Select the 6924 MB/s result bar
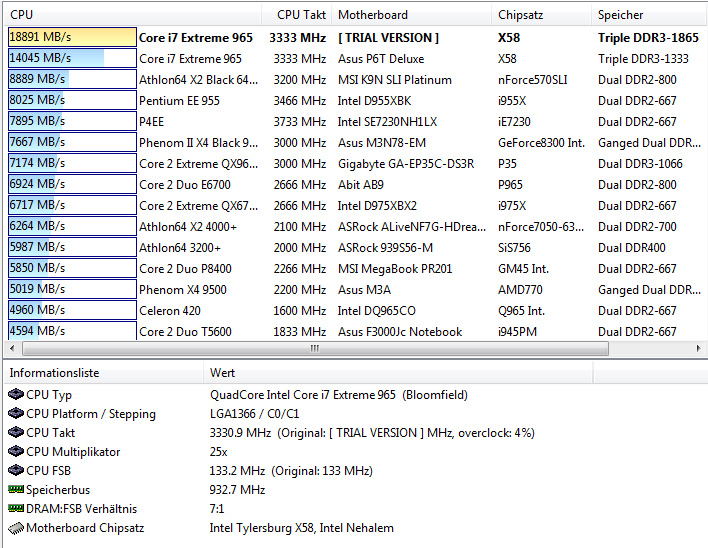The image size is (708, 548). (x=72, y=184)
